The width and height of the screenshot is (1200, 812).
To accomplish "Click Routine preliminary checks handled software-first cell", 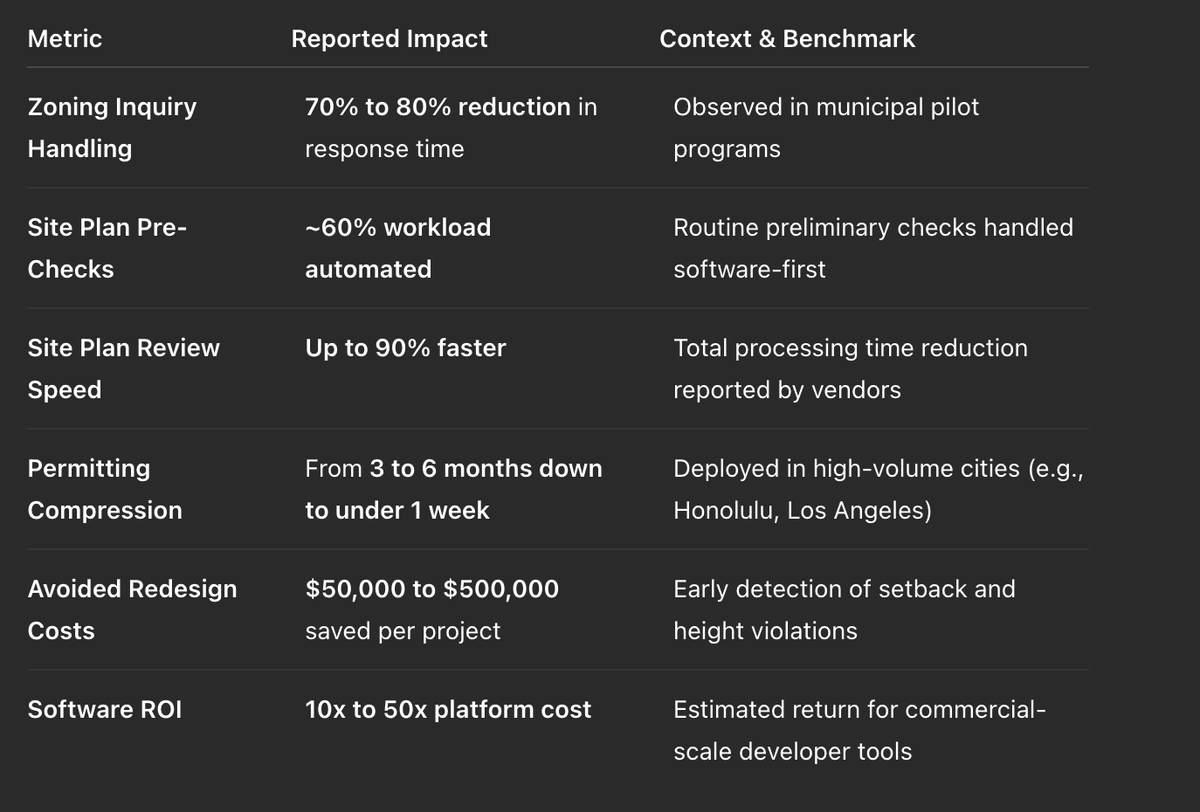I will click(x=873, y=248).
